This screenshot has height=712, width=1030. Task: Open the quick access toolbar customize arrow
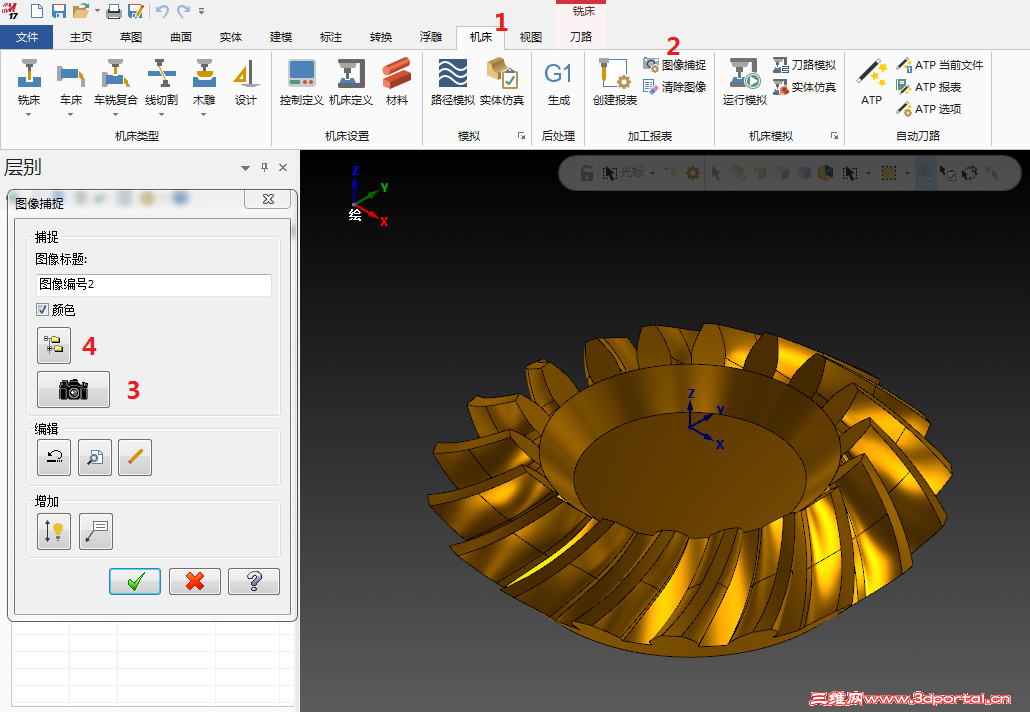pyautogui.click(x=202, y=11)
